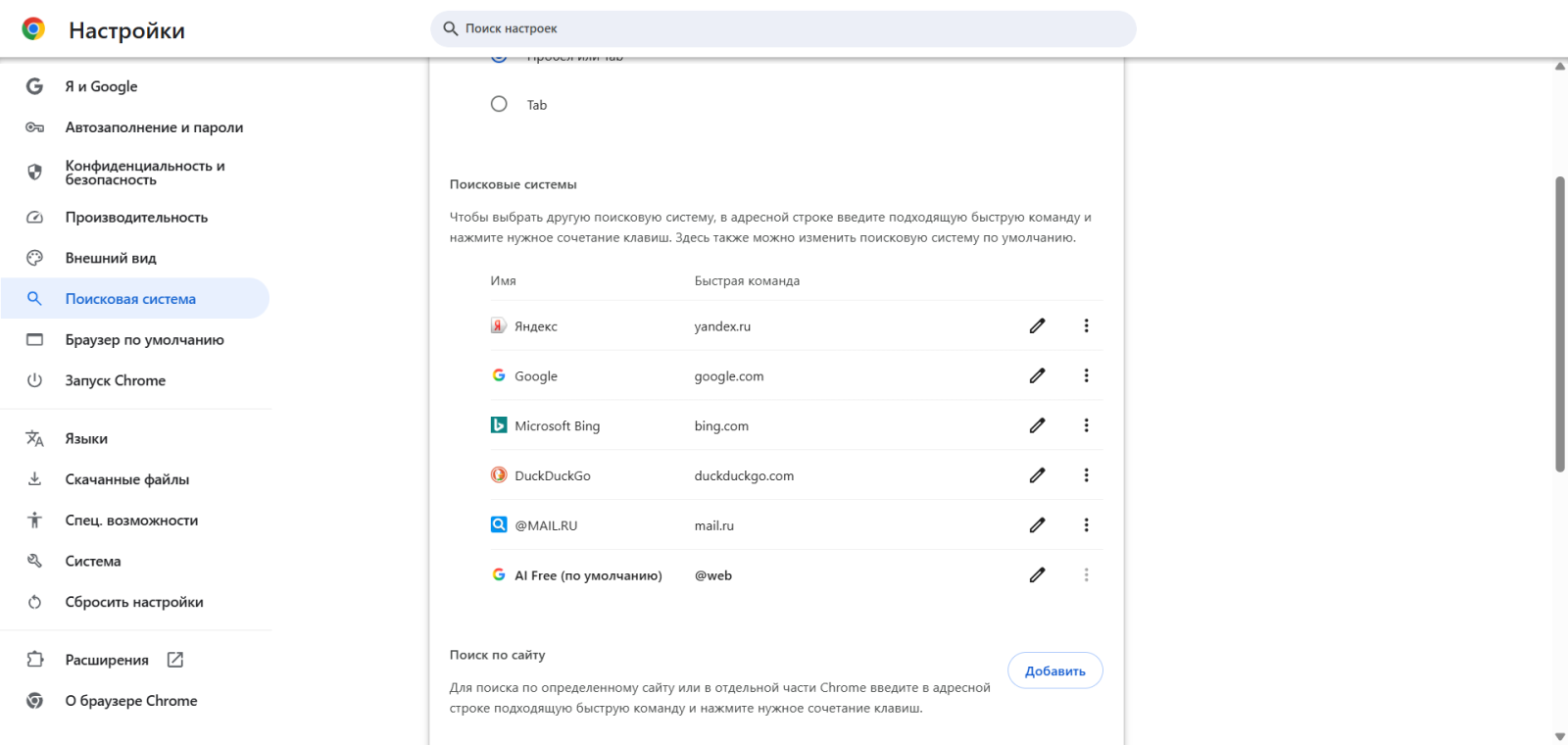Image resolution: width=1568 pixels, height=745 pixels.
Task: Open three-dot menu for Google
Action: tap(1086, 375)
